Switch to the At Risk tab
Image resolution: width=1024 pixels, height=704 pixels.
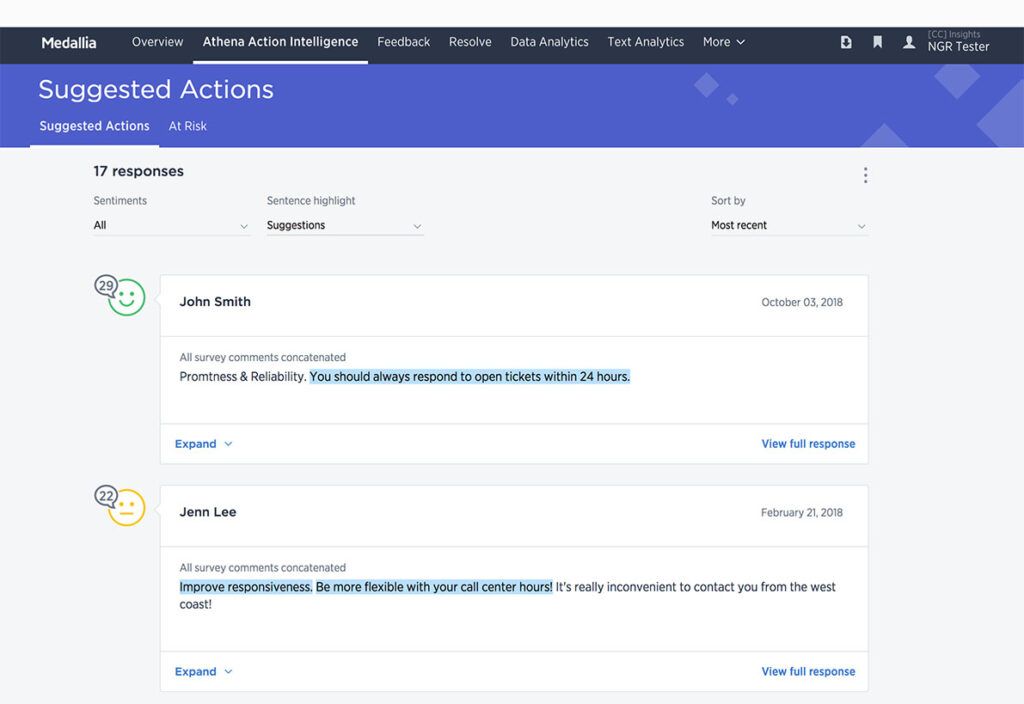(187, 126)
